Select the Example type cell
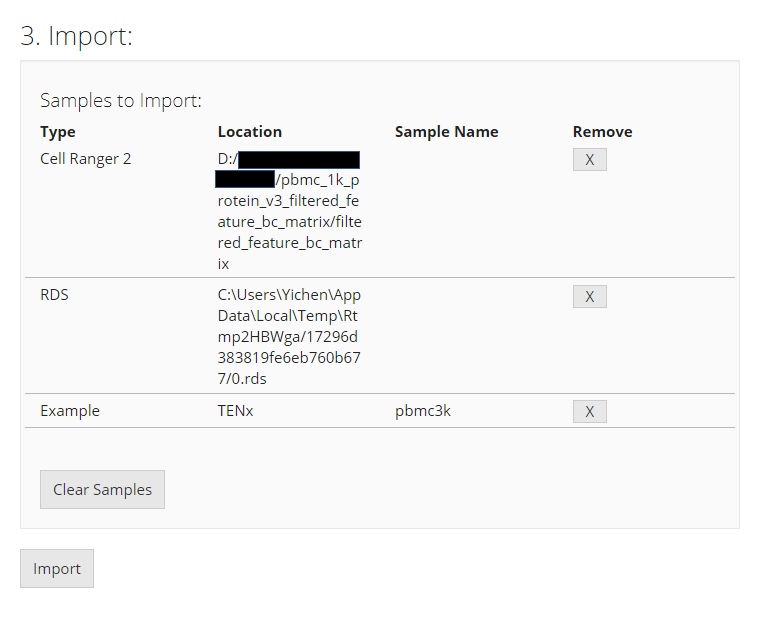This screenshot has width=760, height=622. tap(70, 411)
